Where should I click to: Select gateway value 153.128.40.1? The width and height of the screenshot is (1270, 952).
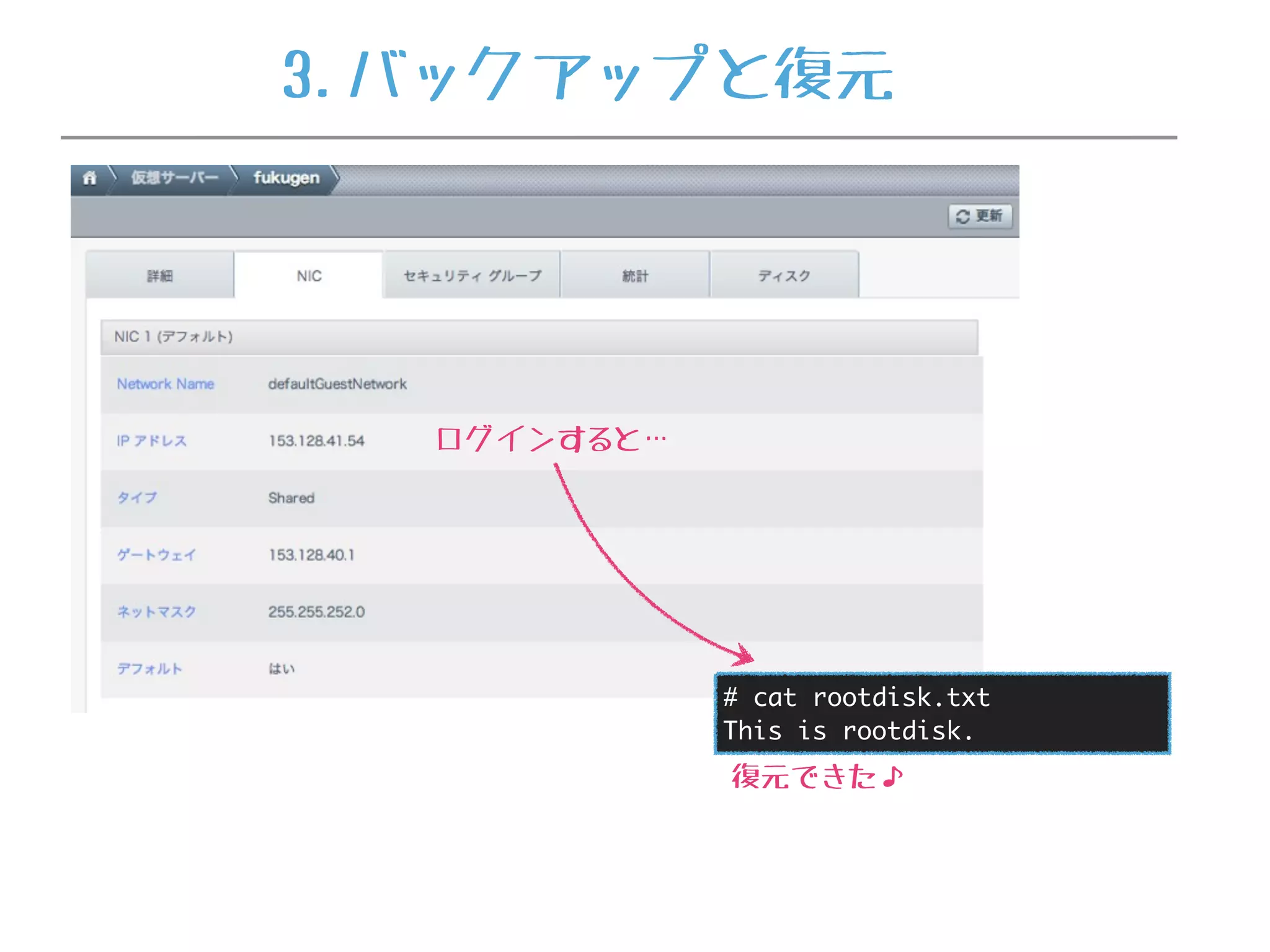(311, 555)
